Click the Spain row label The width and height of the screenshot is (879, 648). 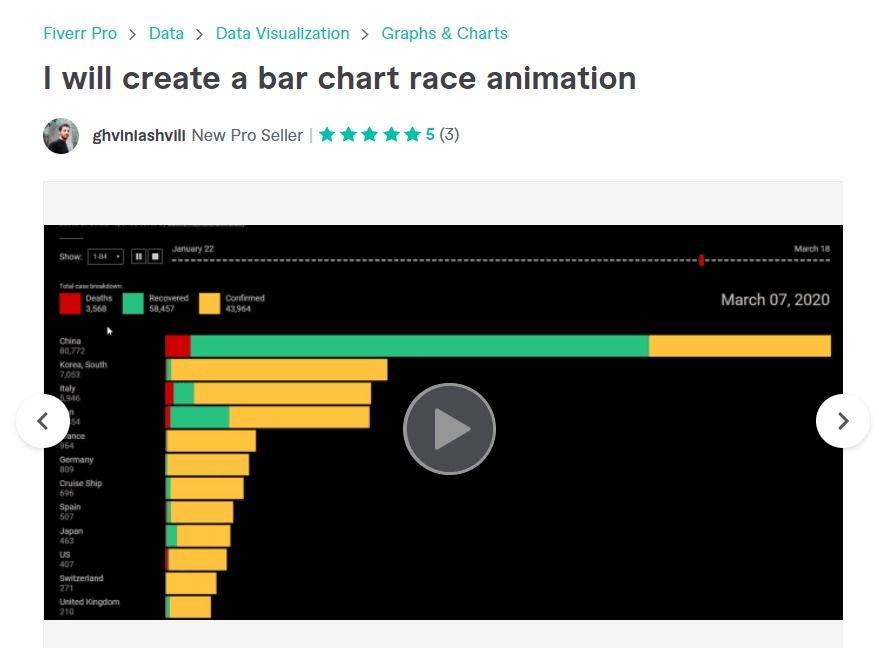[70, 507]
